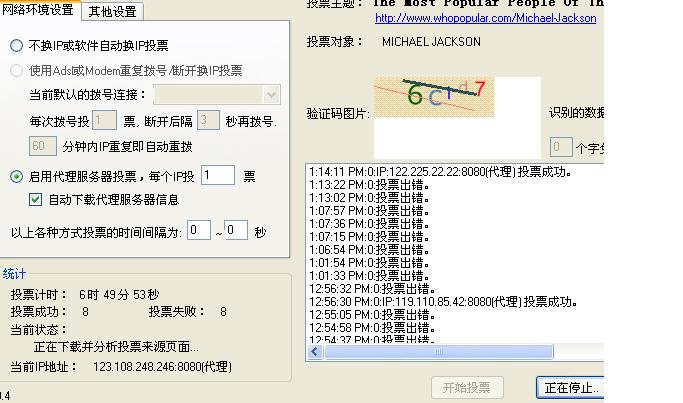Image resolution: width=683 pixels, height=403 pixels.
Task: Click the left arrow of the log scrollbar
Action: 315,352
